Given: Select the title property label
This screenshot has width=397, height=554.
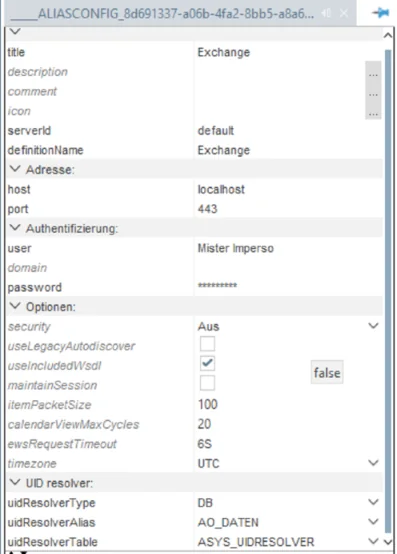Looking at the screenshot, I should click(x=16, y=52).
